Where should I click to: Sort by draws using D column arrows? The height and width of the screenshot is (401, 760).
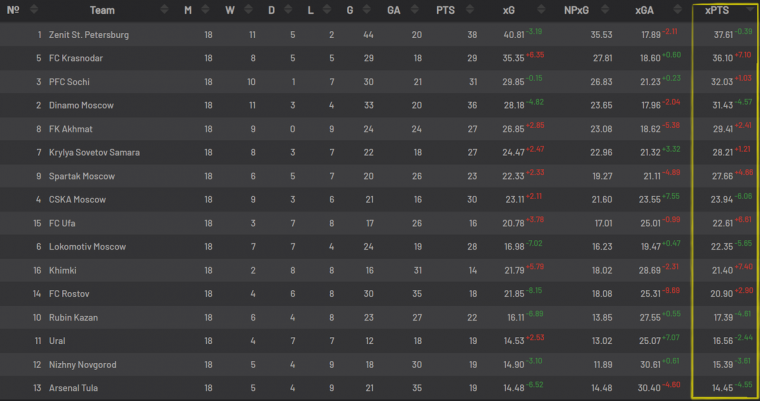[288, 9]
